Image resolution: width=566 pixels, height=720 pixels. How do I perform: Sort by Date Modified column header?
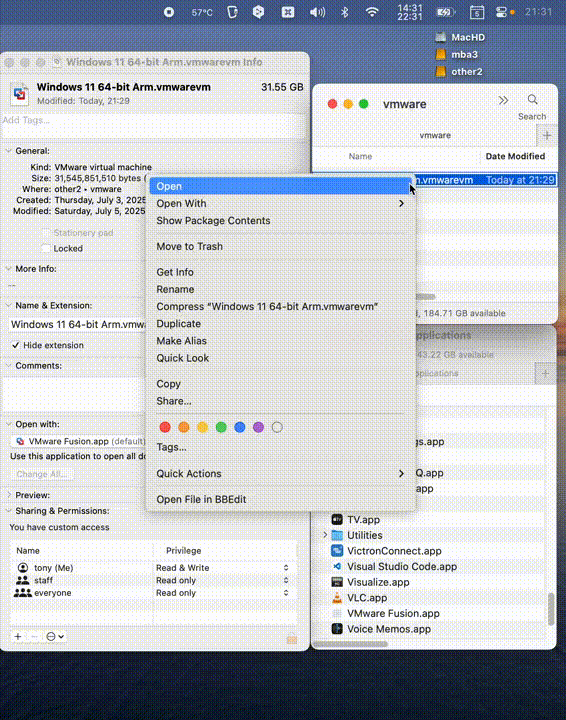coord(515,156)
